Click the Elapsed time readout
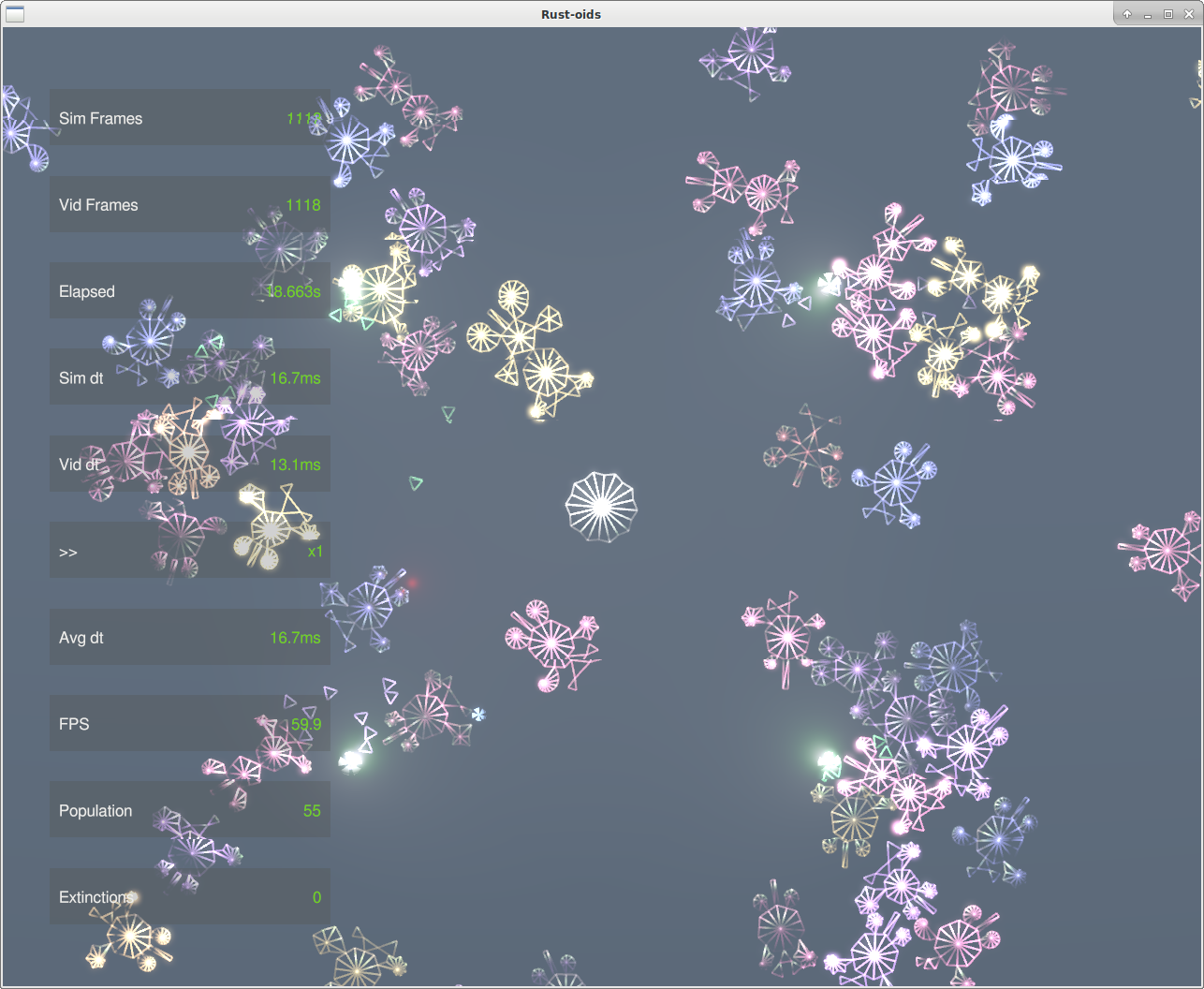Viewport: 1204px width, 989px height. click(294, 291)
